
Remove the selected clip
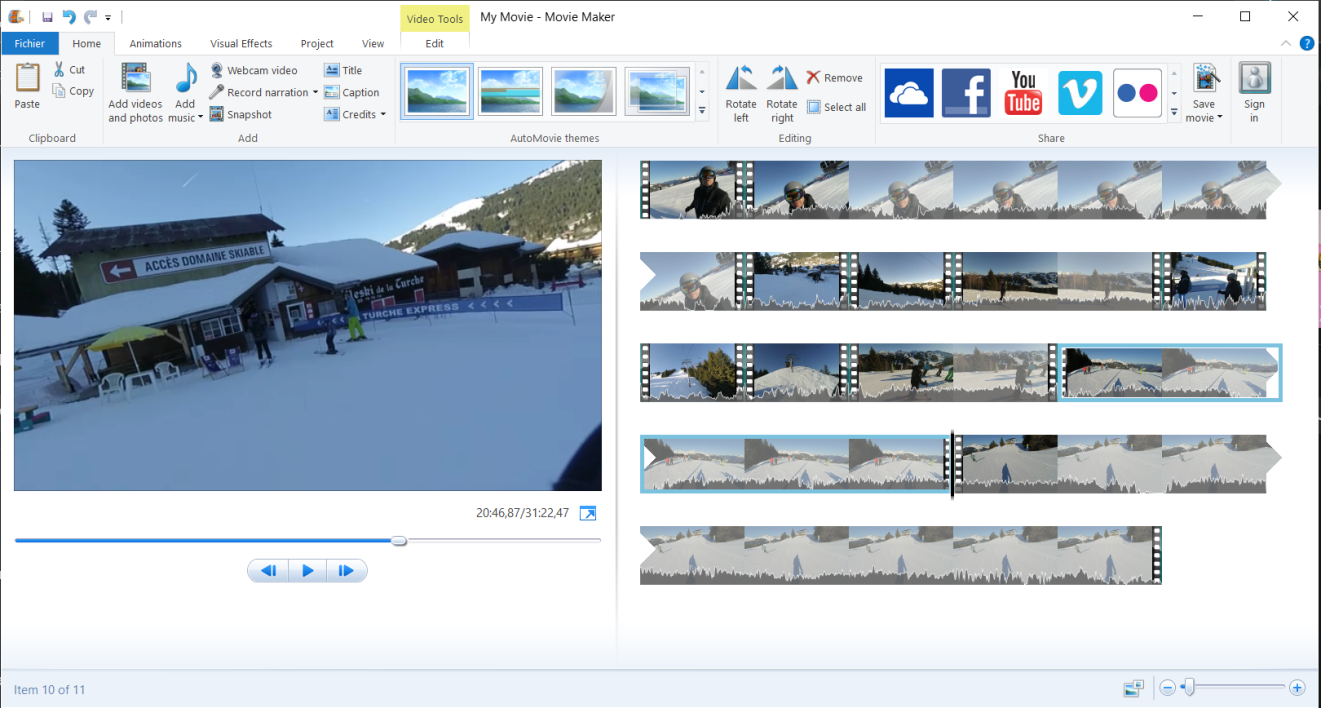click(834, 78)
